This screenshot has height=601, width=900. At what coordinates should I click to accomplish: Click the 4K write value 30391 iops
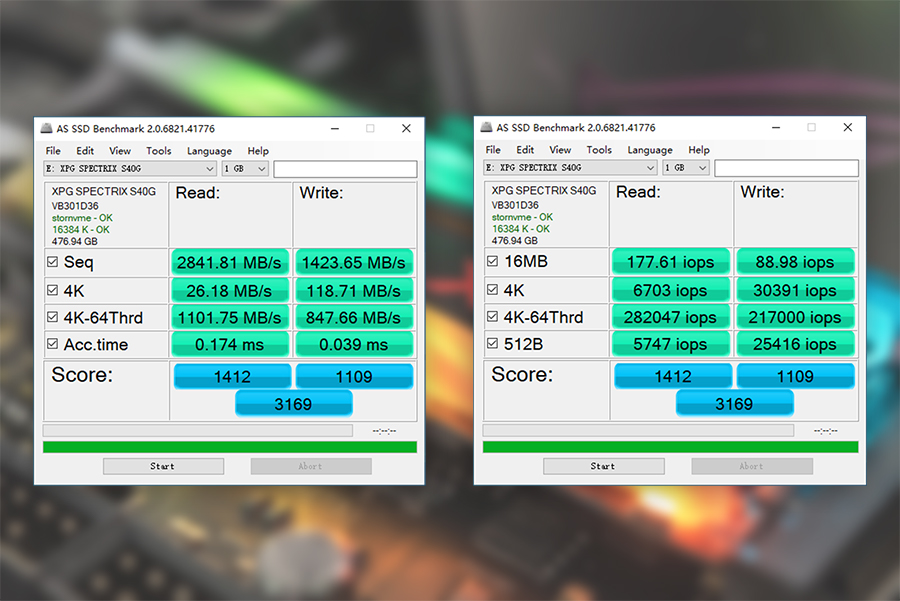796,290
